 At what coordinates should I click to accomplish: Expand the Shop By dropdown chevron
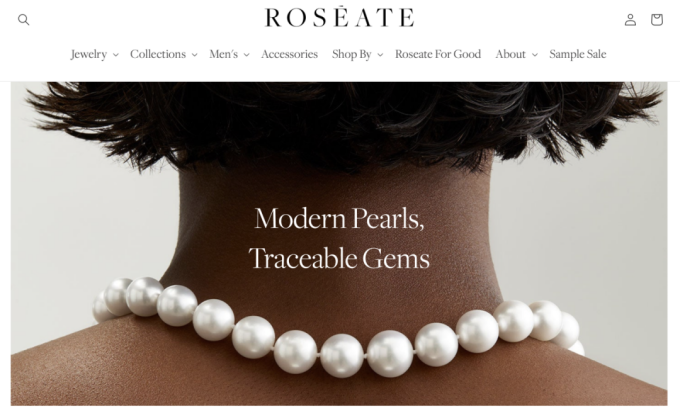380,55
